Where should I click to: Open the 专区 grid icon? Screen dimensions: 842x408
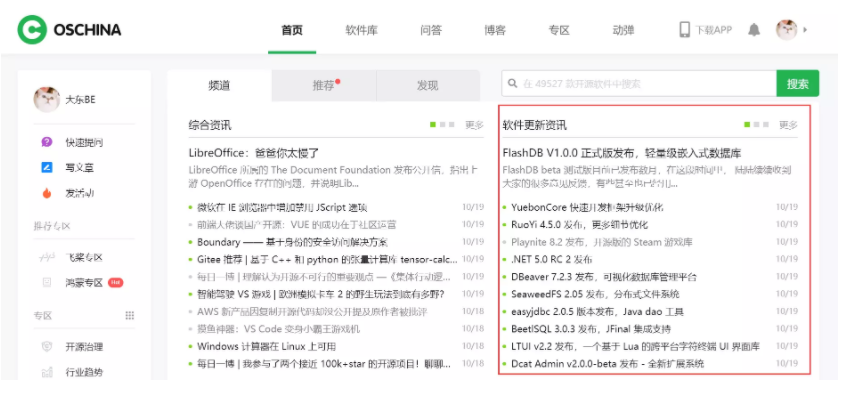tap(129, 315)
